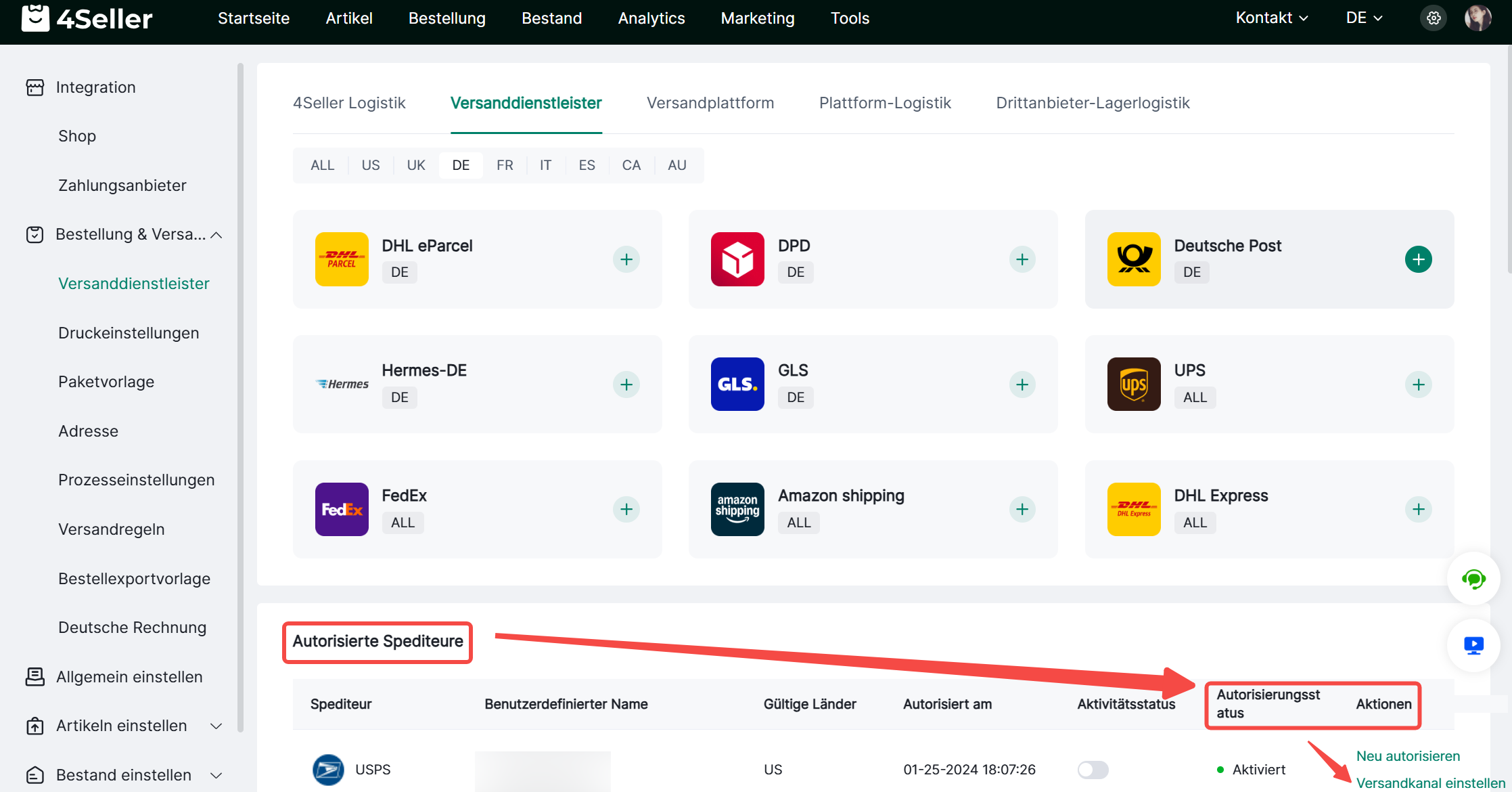Click the Versandkanal einstellen link
The width and height of the screenshot is (1512, 792).
1430,783
